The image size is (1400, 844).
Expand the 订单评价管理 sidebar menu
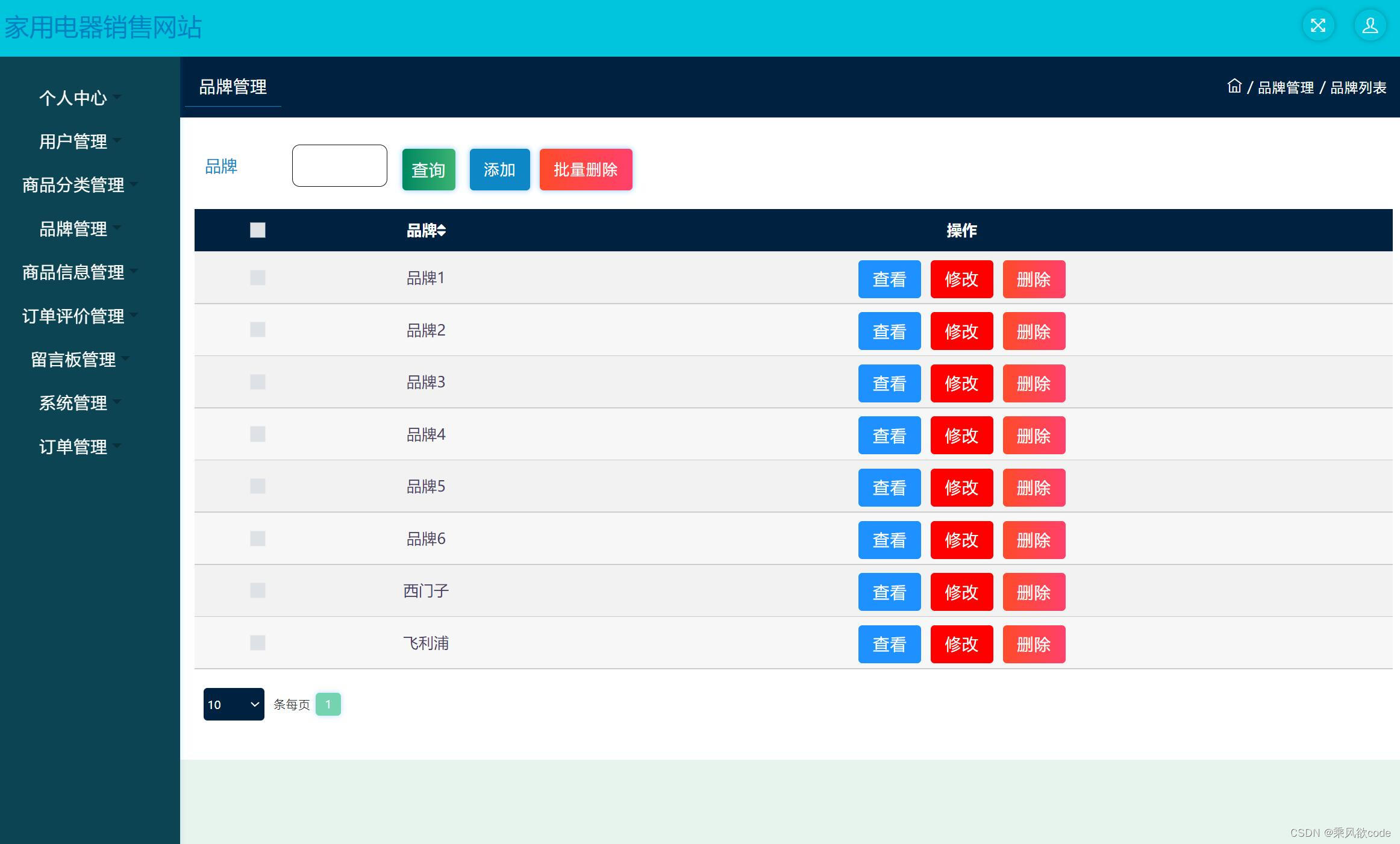click(73, 316)
